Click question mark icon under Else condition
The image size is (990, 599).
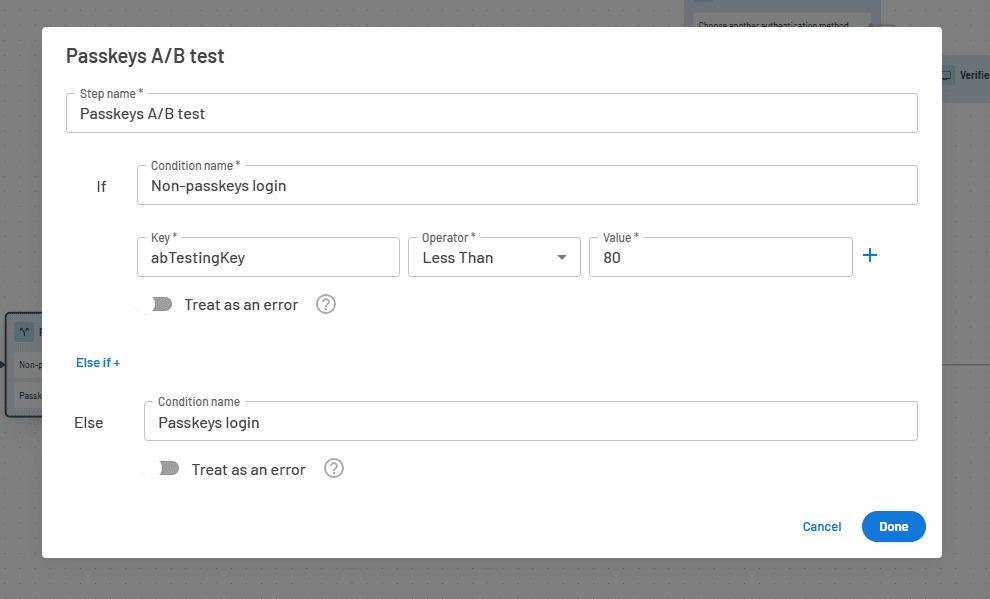click(x=334, y=467)
